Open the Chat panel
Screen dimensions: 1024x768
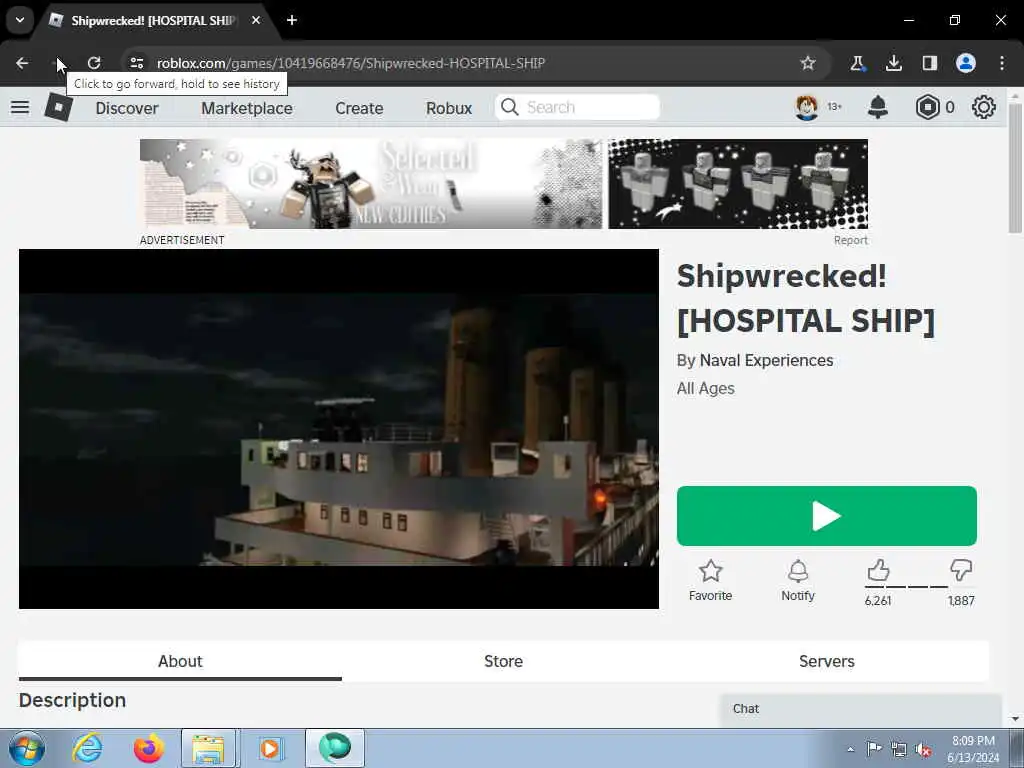[861, 709]
